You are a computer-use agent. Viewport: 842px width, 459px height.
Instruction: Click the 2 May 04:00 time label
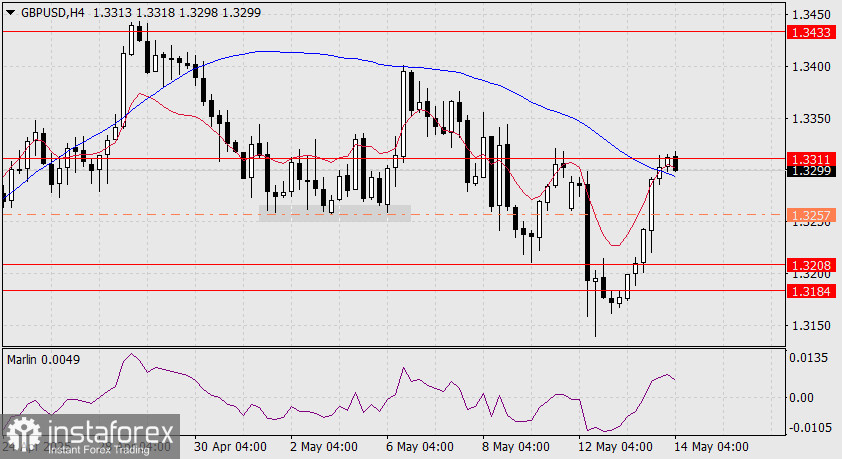click(x=324, y=447)
